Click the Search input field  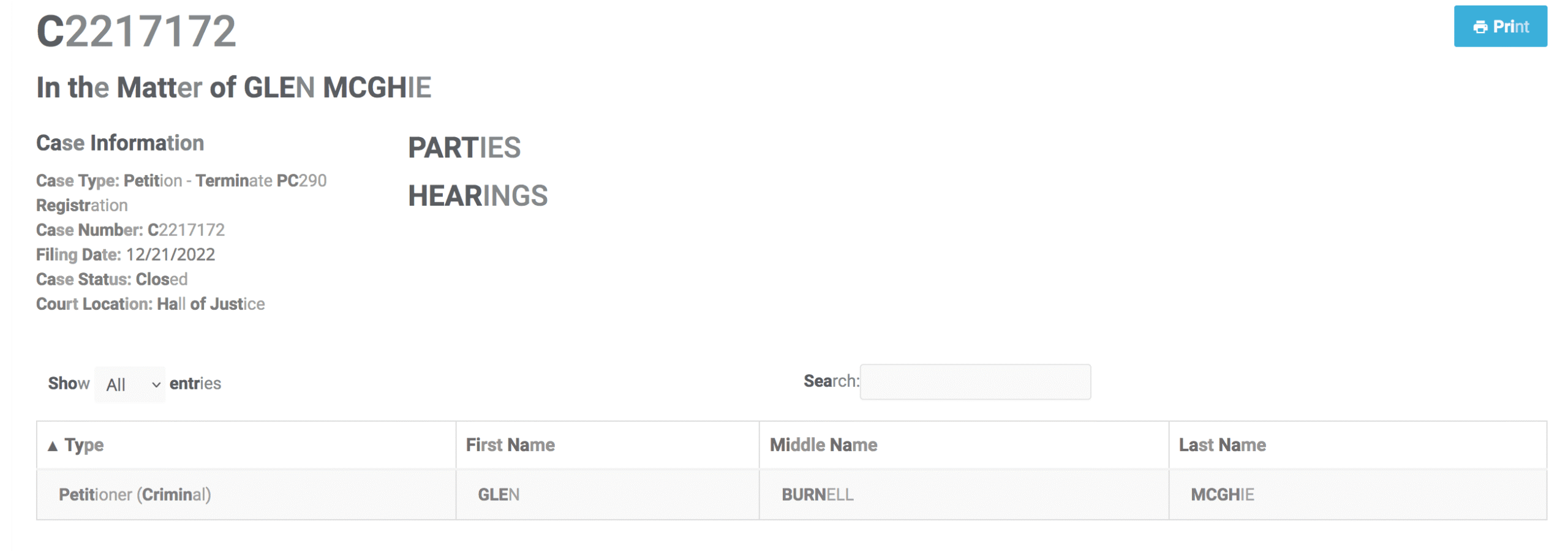[x=975, y=381]
